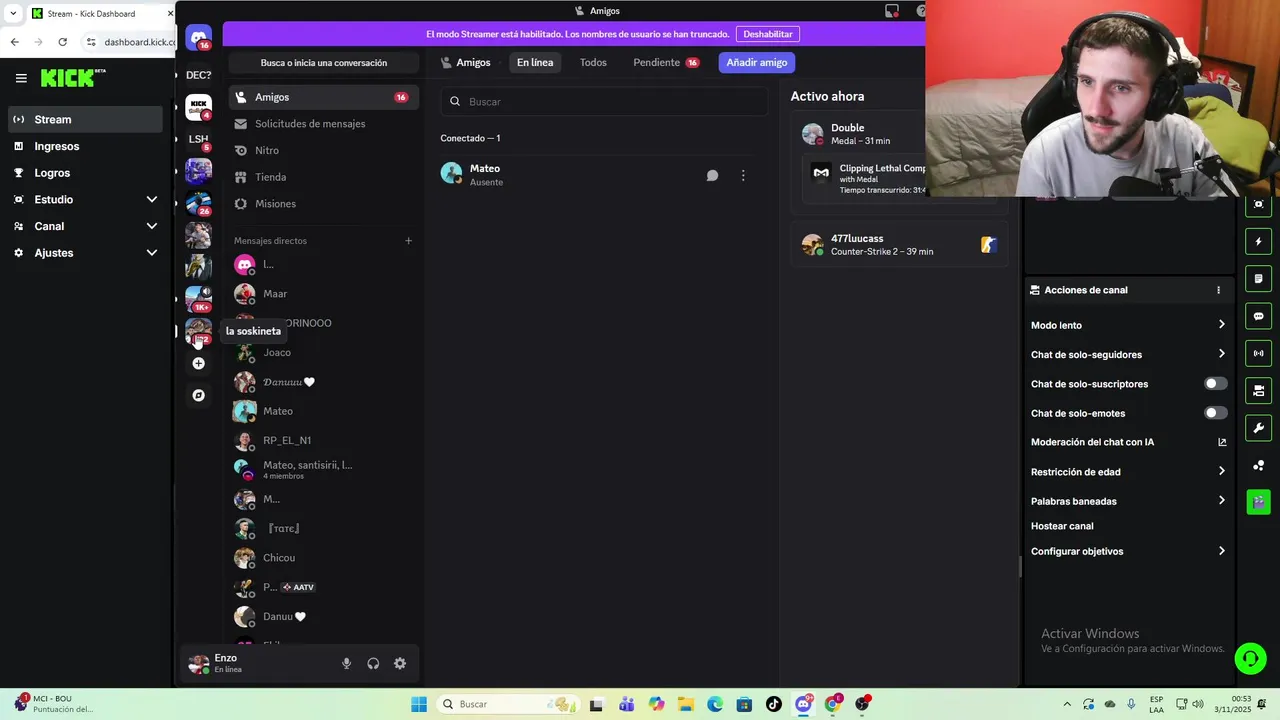The width and height of the screenshot is (1280, 720).
Task: Click the green clapperboard icon in Kick sidebar
Action: [1258, 502]
